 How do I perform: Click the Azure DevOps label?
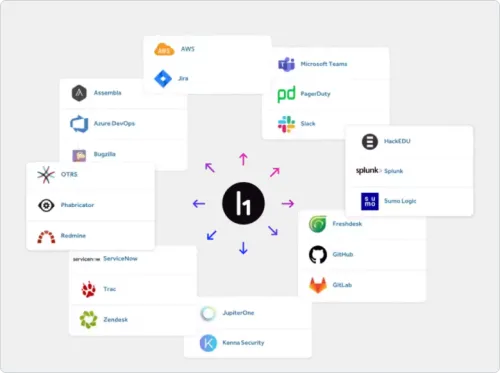114,124
